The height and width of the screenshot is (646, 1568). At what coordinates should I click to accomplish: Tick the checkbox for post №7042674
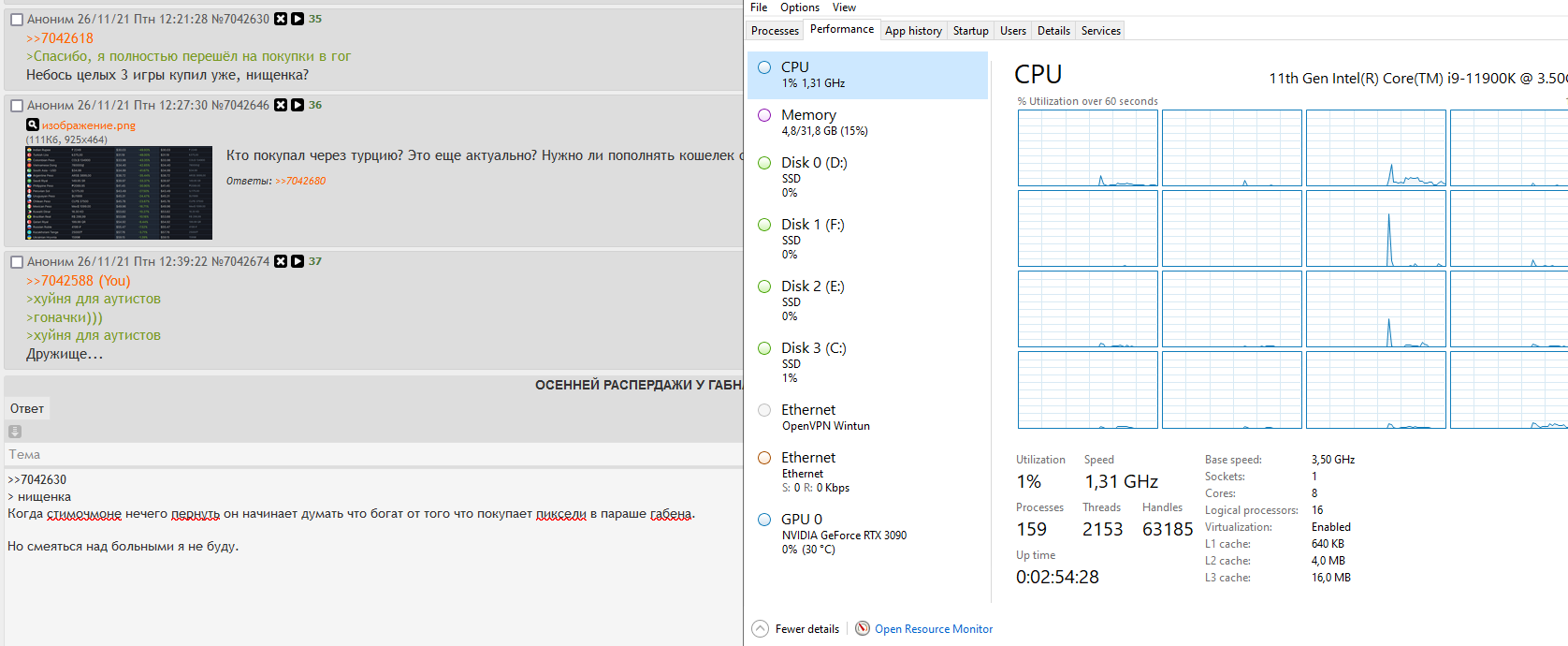(x=17, y=262)
